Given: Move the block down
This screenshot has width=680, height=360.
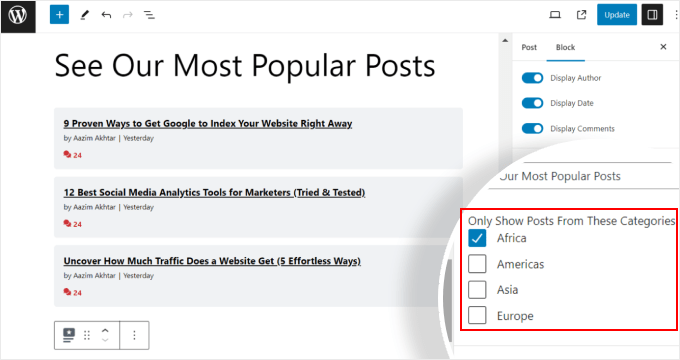Looking at the screenshot, I should (x=105, y=340).
